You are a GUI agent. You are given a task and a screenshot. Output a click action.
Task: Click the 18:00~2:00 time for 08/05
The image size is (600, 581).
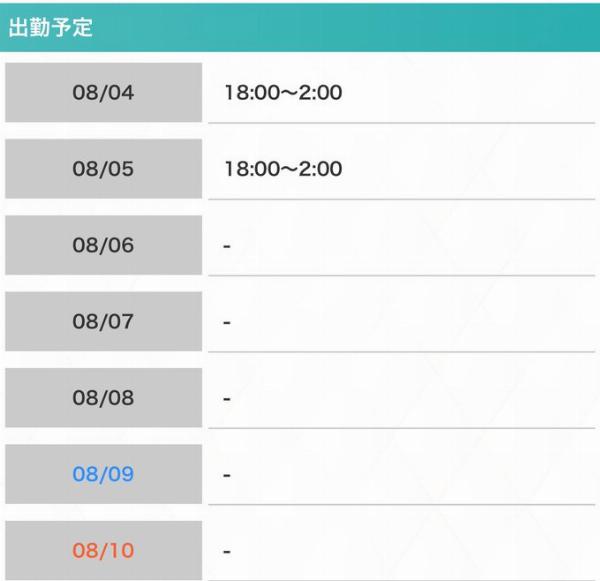pos(283,169)
